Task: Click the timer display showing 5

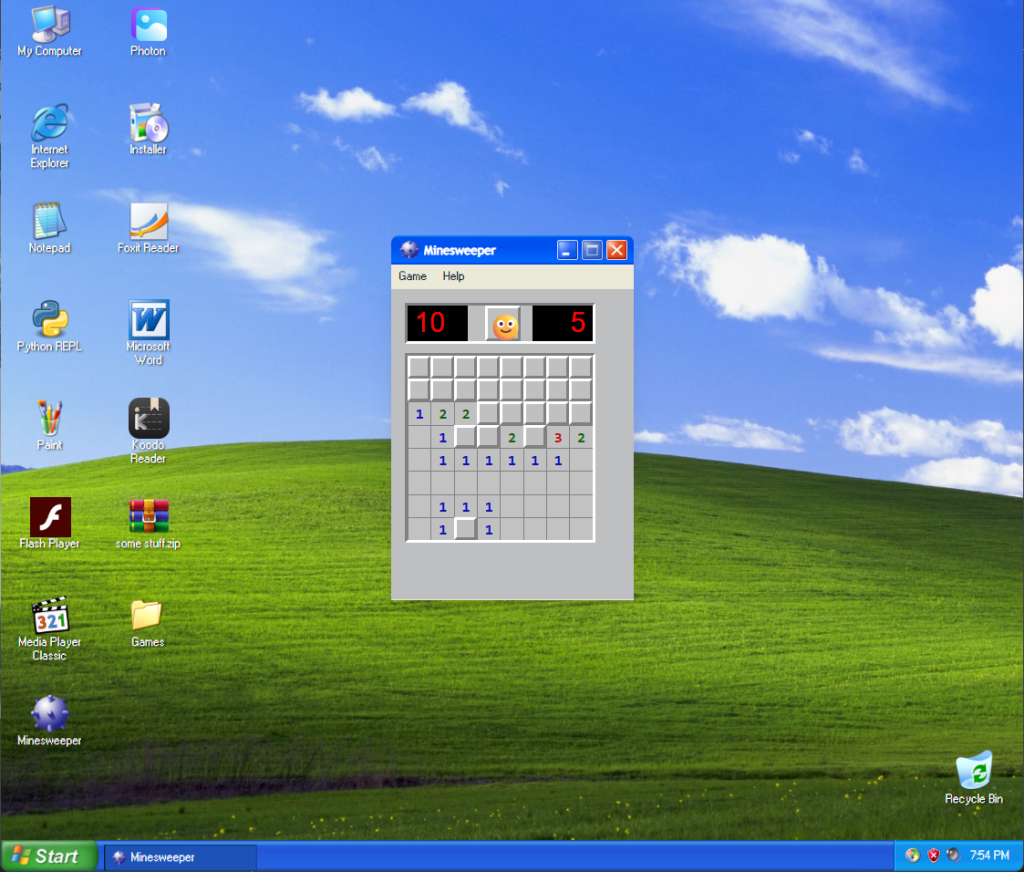Action: tap(562, 323)
